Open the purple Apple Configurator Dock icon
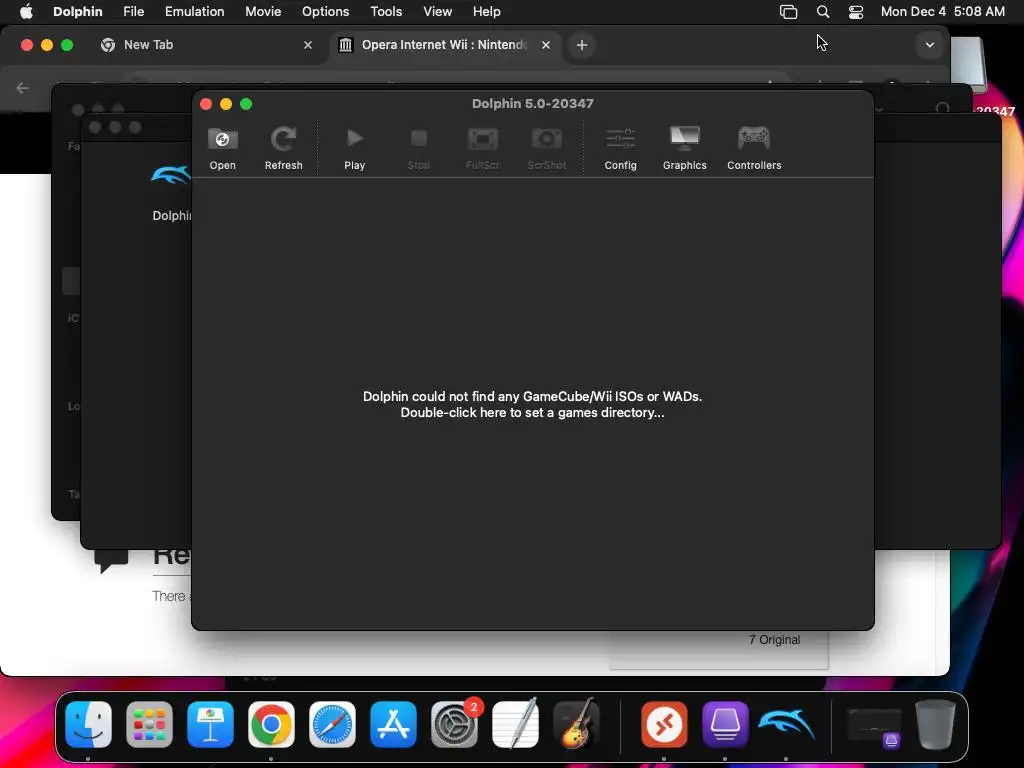Viewport: 1024px width, 768px height. pos(725,724)
